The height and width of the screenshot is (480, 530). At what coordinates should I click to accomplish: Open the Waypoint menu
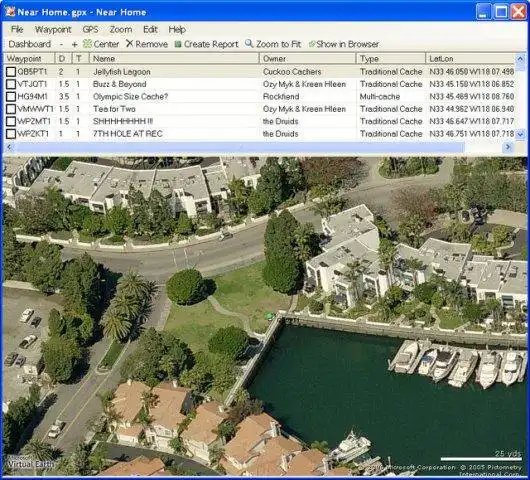pos(53,29)
